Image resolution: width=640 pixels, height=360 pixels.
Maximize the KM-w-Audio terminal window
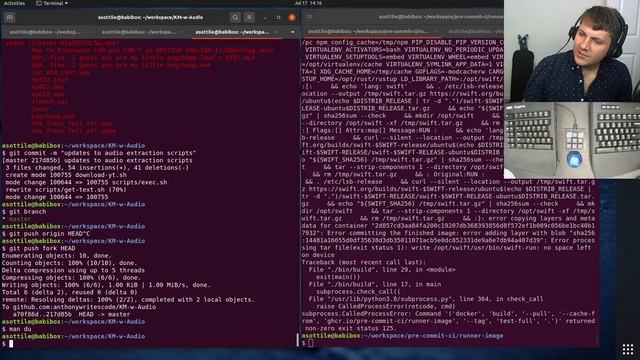(278, 18)
